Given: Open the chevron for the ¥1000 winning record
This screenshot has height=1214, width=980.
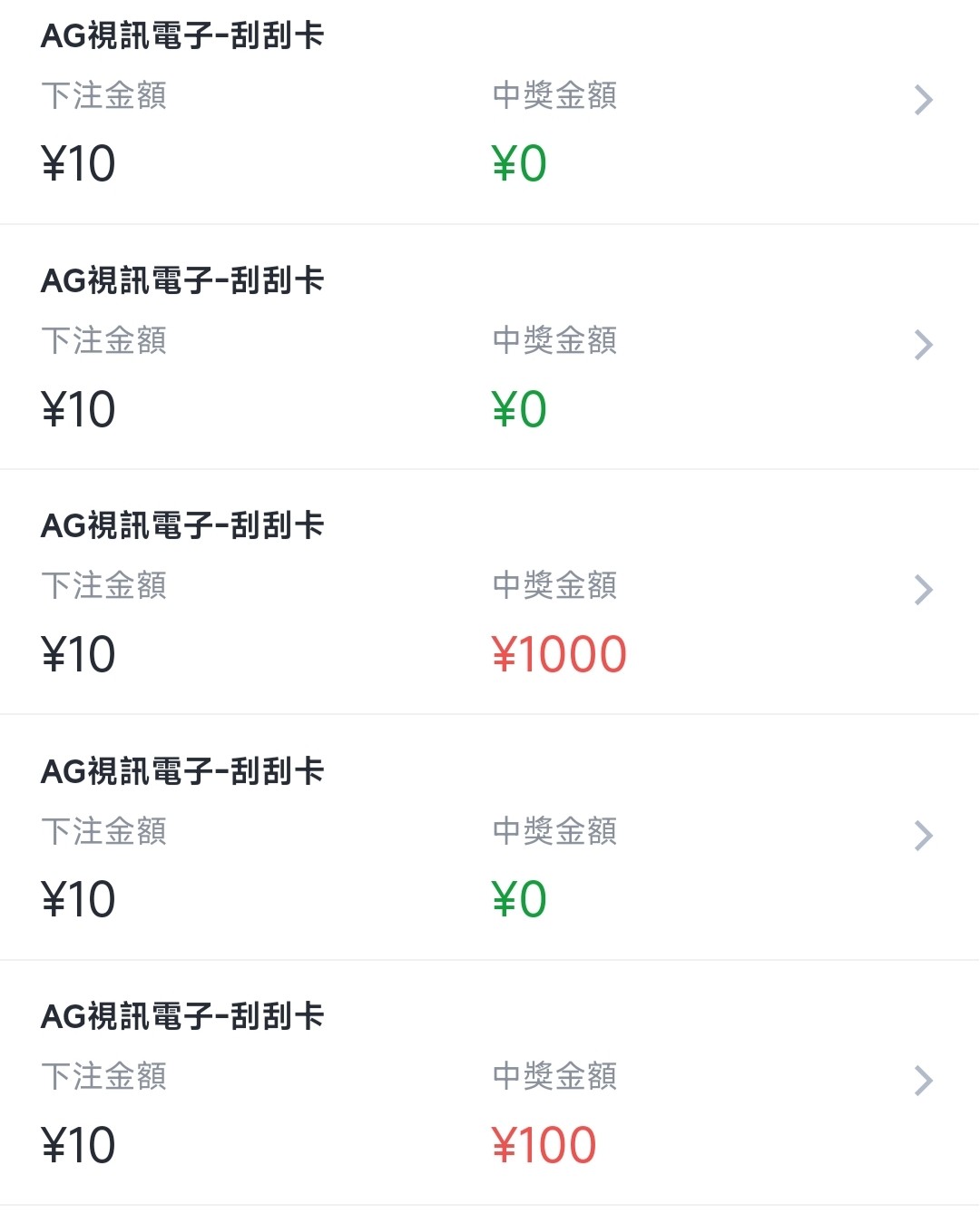Looking at the screenshot, I should point(923,590).
